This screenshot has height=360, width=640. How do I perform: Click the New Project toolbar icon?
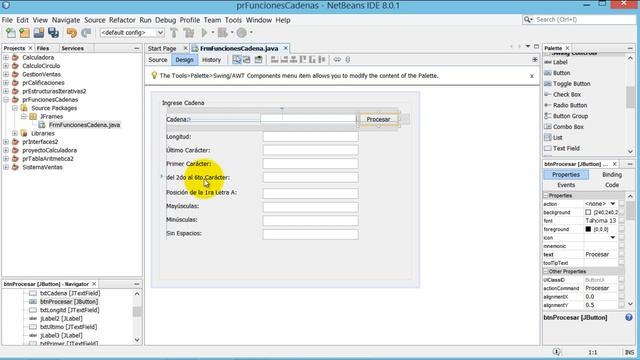25,33
